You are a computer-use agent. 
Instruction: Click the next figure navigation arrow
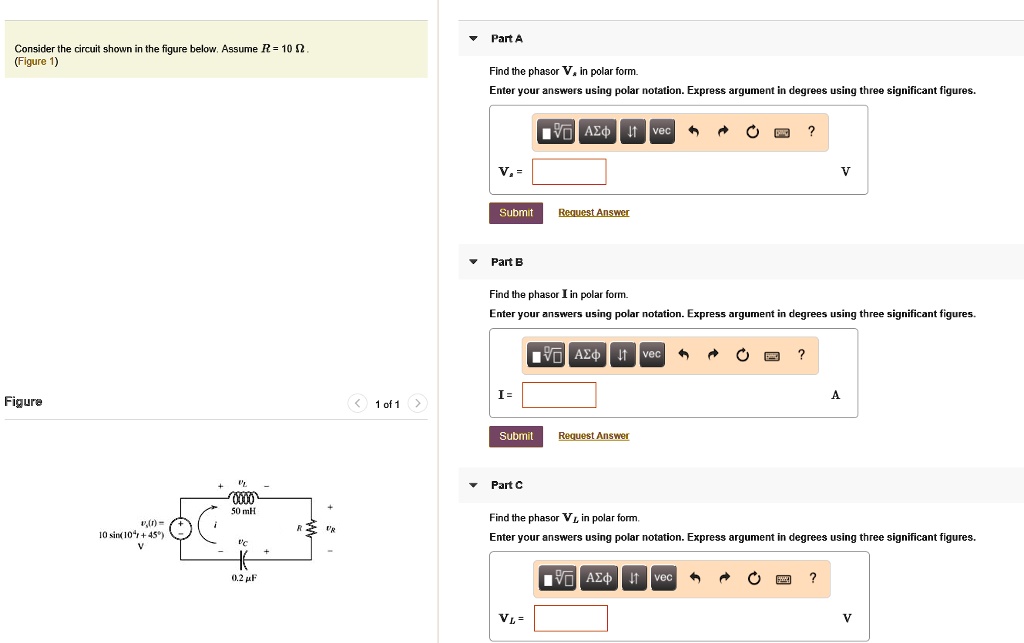coord(417,403)
